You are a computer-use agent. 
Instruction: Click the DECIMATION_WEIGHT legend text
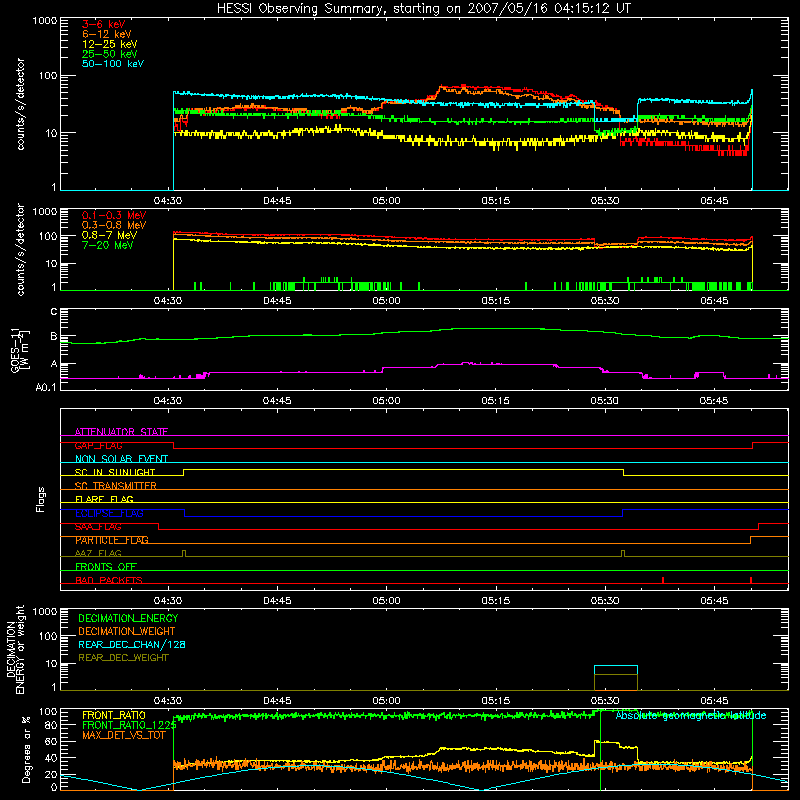[127, 631]
